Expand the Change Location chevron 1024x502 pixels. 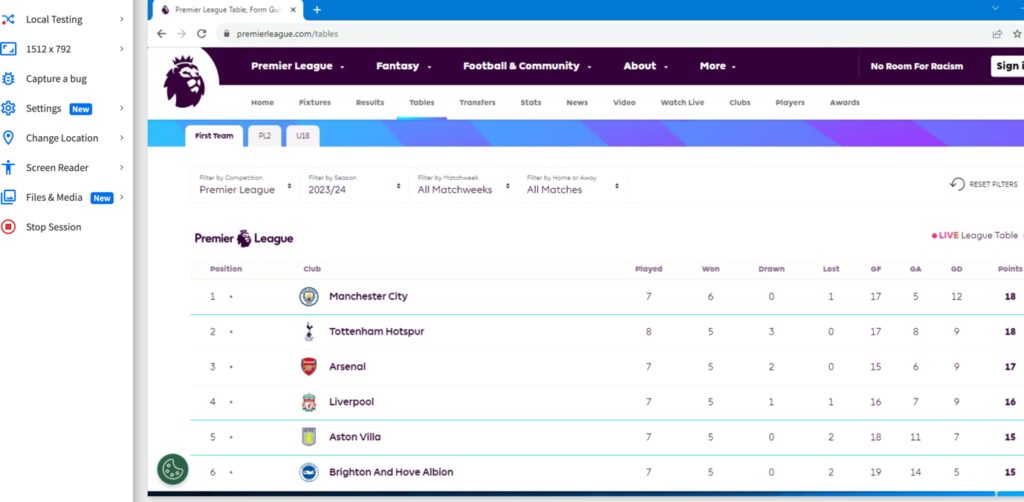click(121, 138)
